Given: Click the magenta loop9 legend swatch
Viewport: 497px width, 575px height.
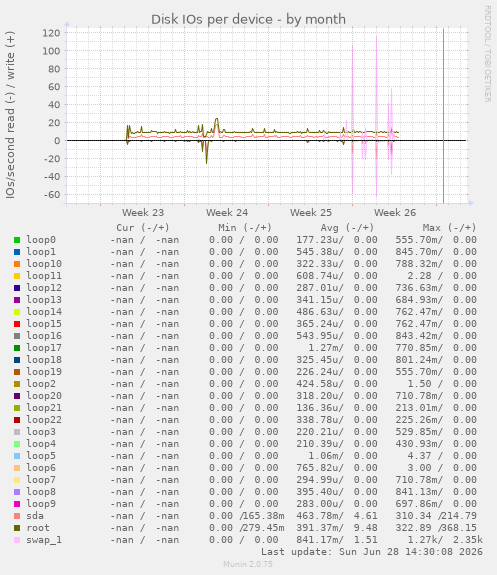Looking at the screenshot, I should [17, 504].
